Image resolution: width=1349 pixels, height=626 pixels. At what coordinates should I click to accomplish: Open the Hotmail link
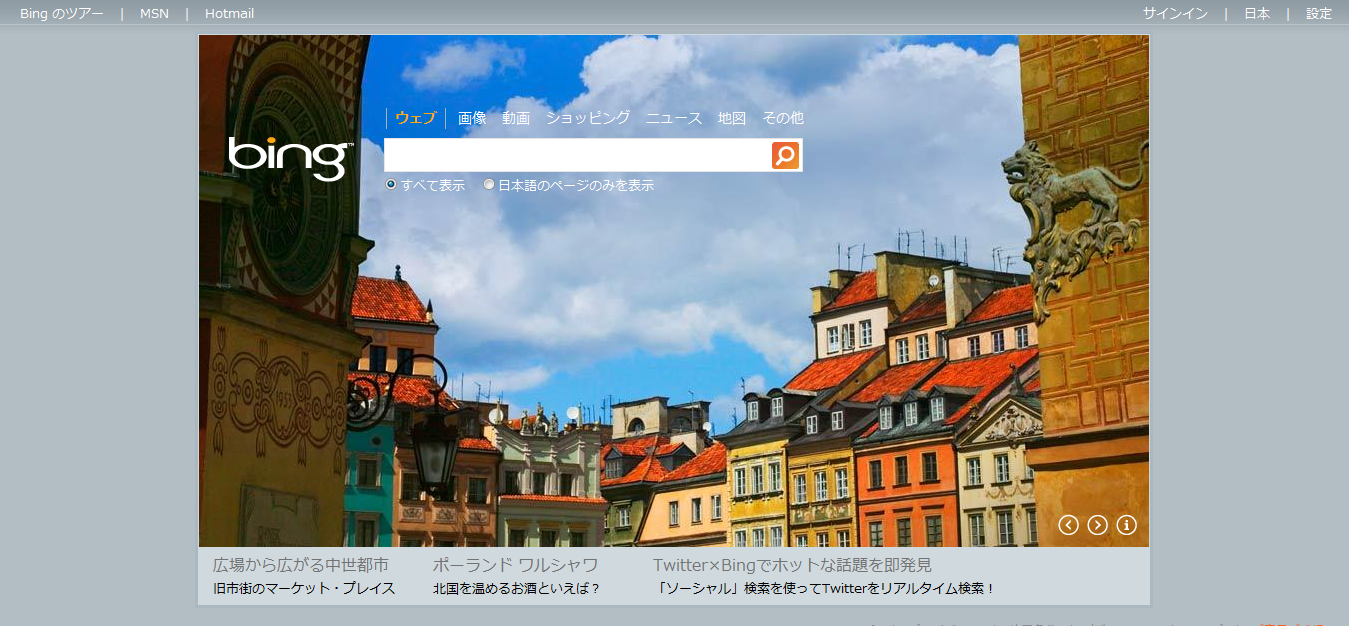click(x=229, y=14)
